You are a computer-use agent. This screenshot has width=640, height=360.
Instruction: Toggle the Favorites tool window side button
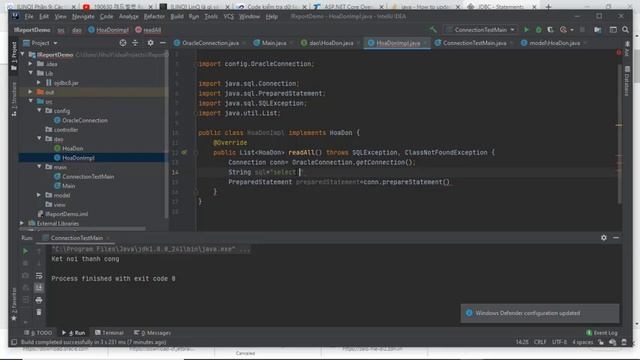click(x=14, y=304)
